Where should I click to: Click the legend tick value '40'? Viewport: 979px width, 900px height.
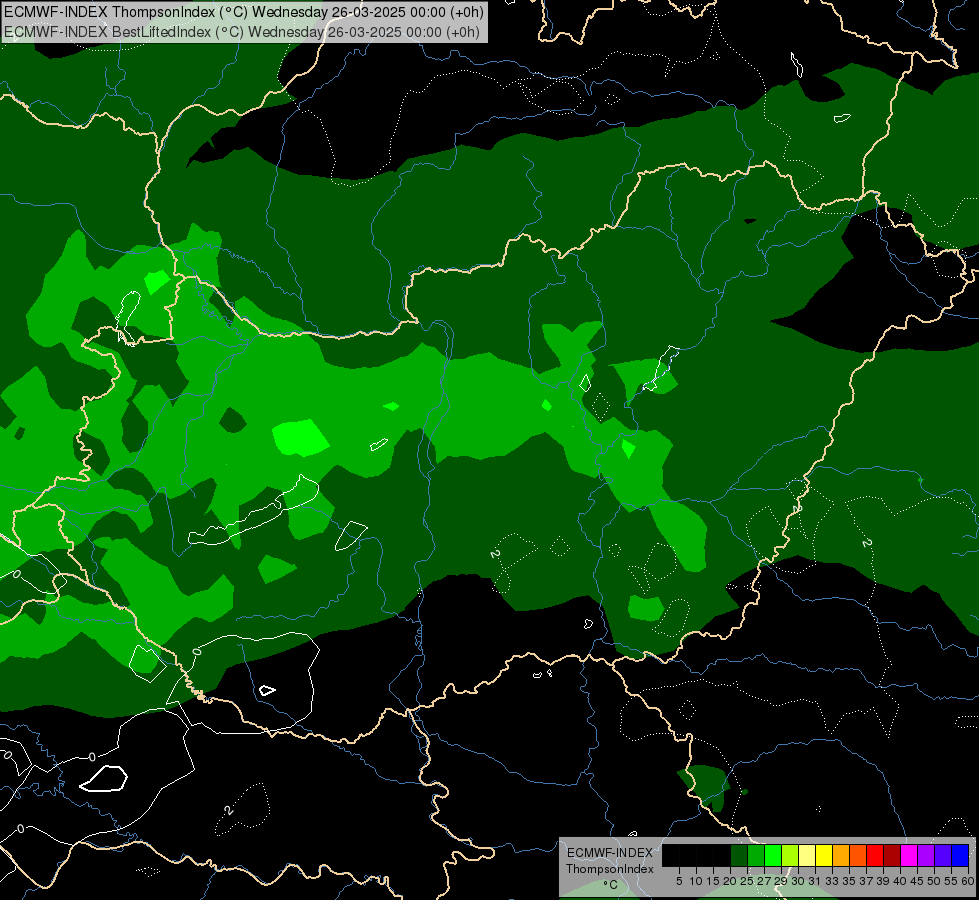tap(901, 881)
